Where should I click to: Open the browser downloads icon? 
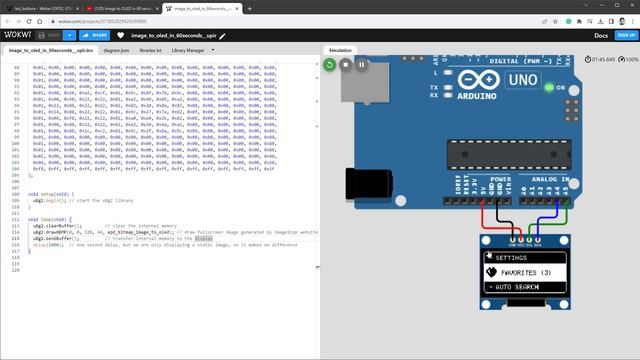coord(600,21)
